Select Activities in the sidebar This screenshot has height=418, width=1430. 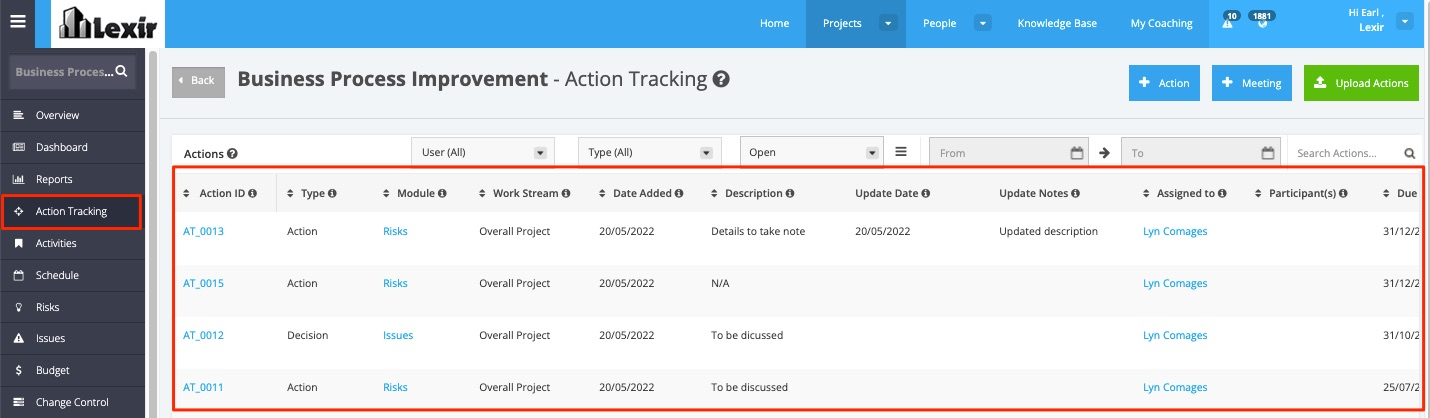click(x=73, y=243)
